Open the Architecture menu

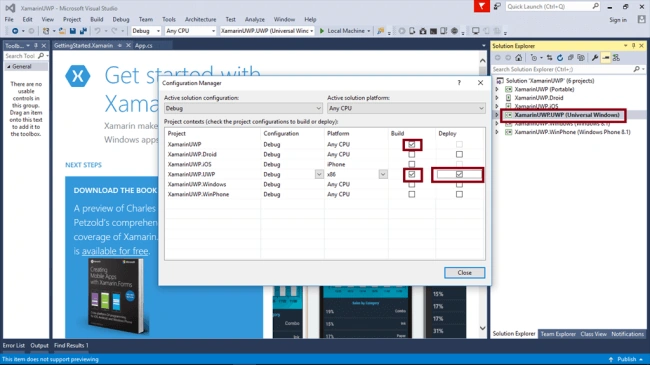click(x=201, y=19)
